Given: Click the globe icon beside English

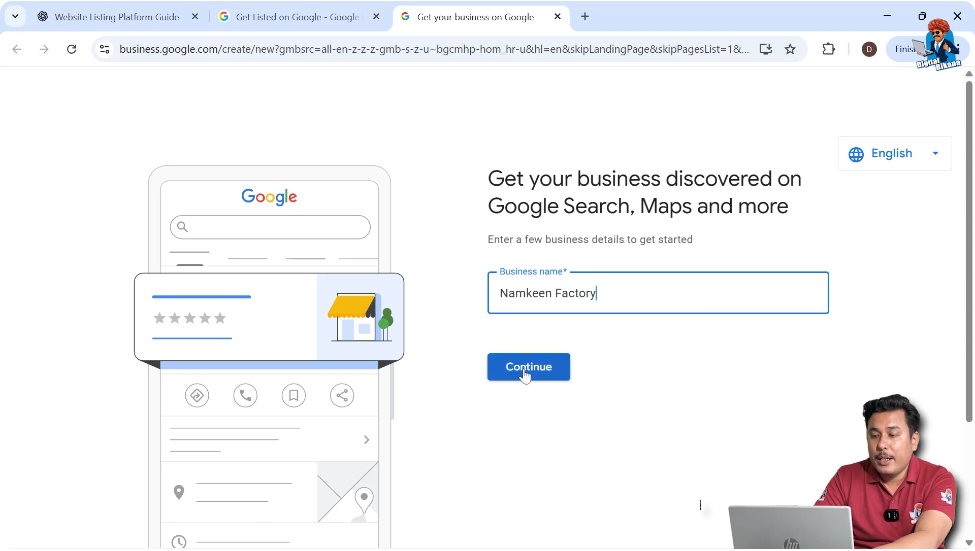Looking at the screenshot, I should (x=856, y=154).
